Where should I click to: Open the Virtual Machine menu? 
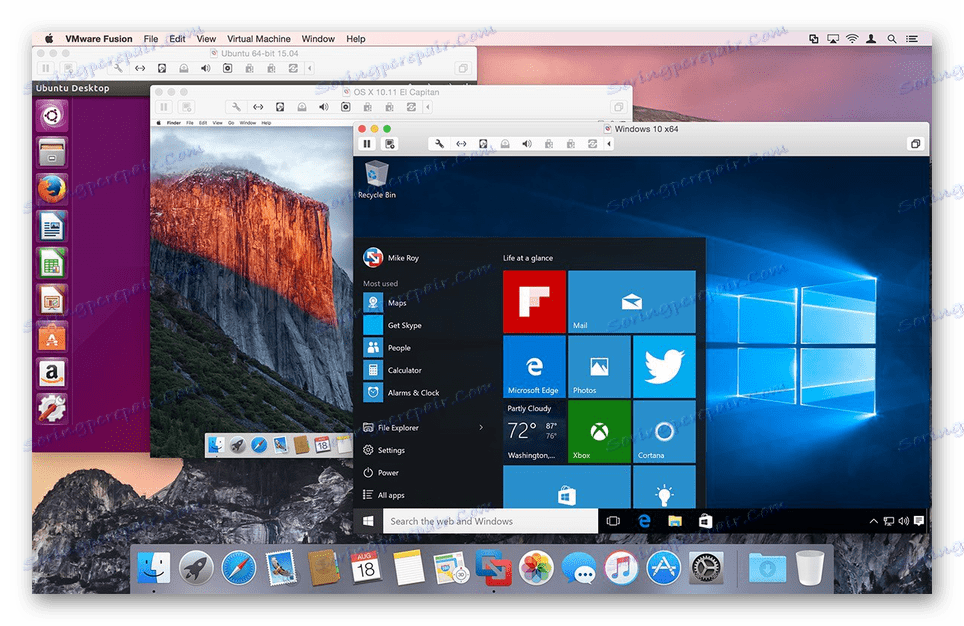tap(259, 39)
